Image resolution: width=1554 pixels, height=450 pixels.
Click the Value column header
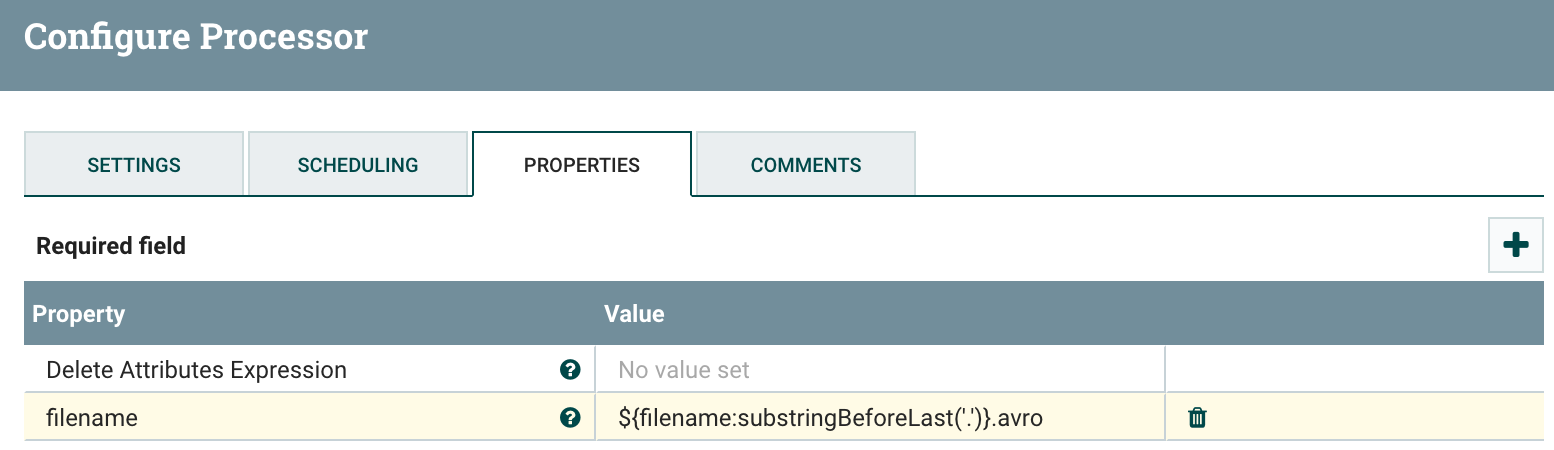pyautogui.click(x=634, y=314)
